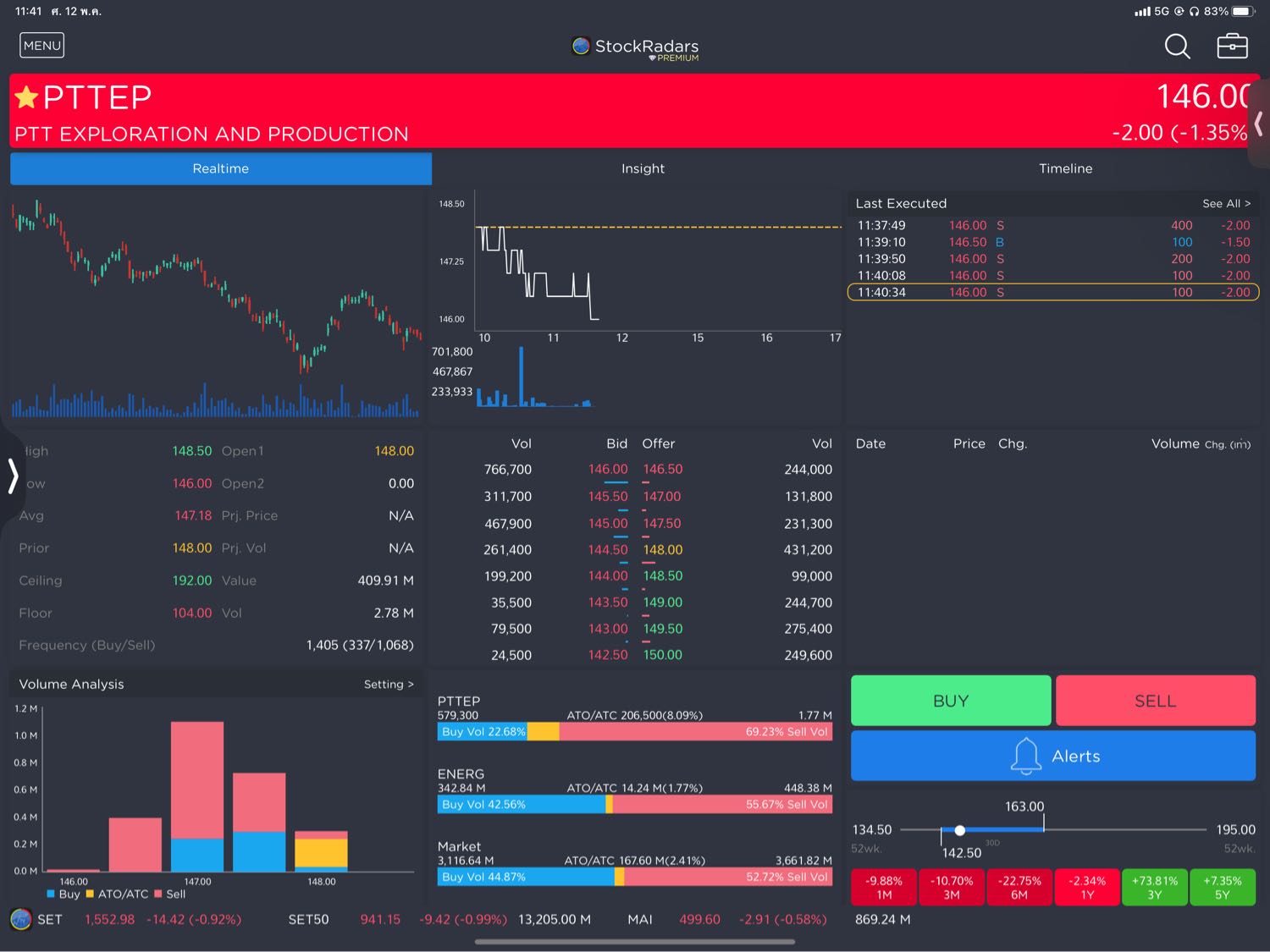Viewport: 1270px width, 952px height.
Task: Open the daily candlestick chart
Action: pyautogui.click(x=216, y=306)
